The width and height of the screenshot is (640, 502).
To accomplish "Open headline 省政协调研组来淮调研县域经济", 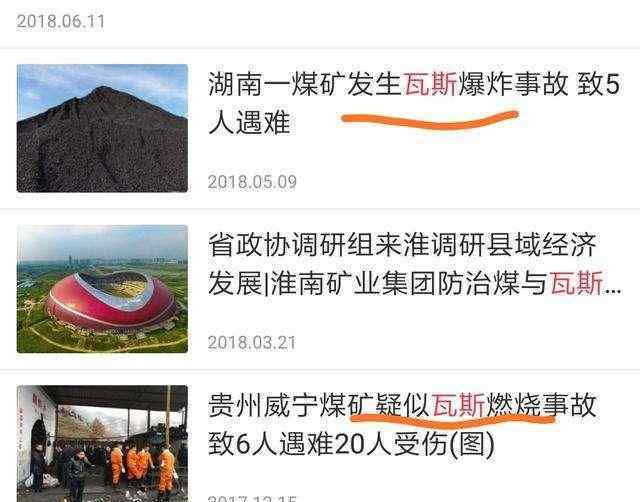I will click(402, 245).
